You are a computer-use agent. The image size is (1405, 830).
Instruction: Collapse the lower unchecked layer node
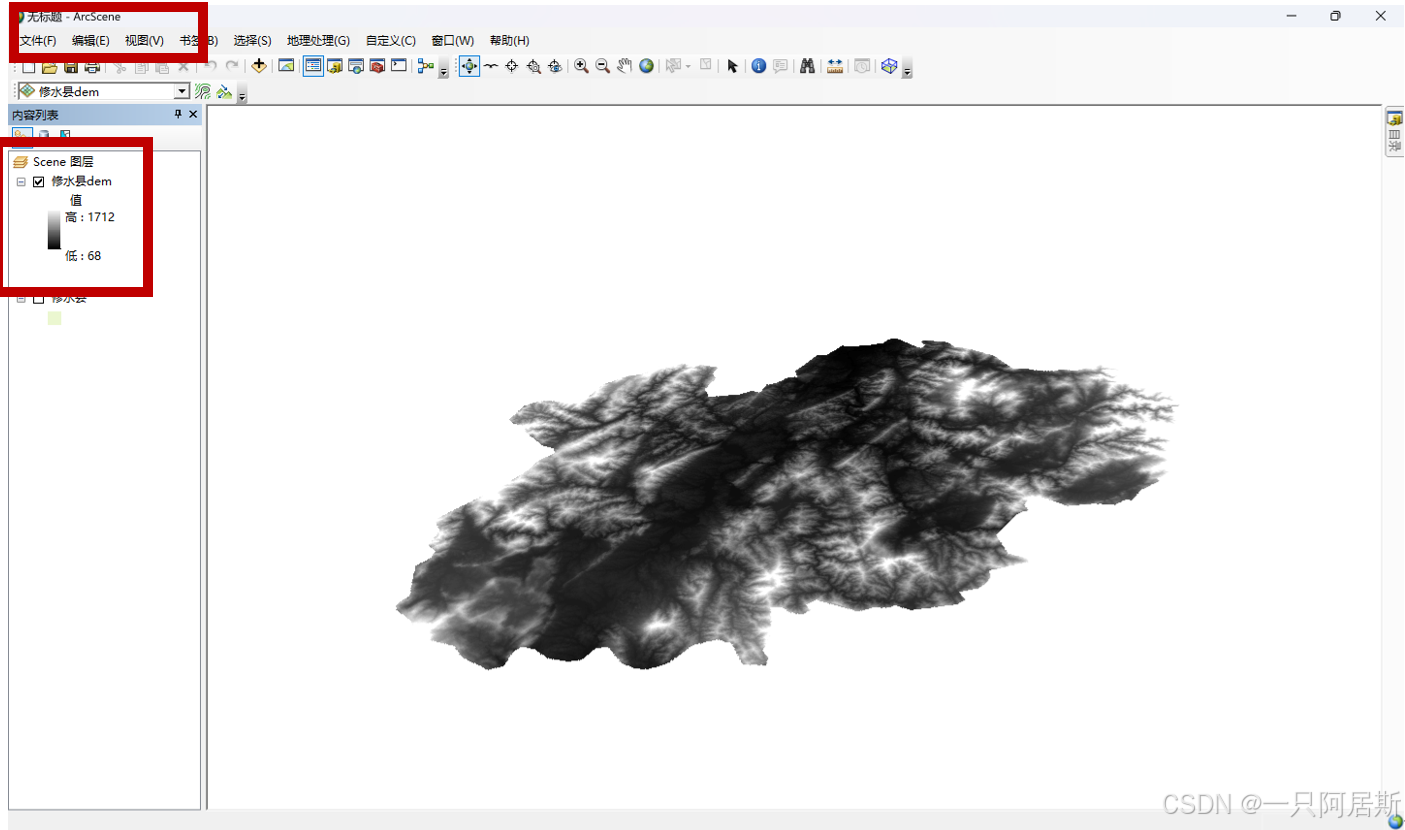(21, 298)
